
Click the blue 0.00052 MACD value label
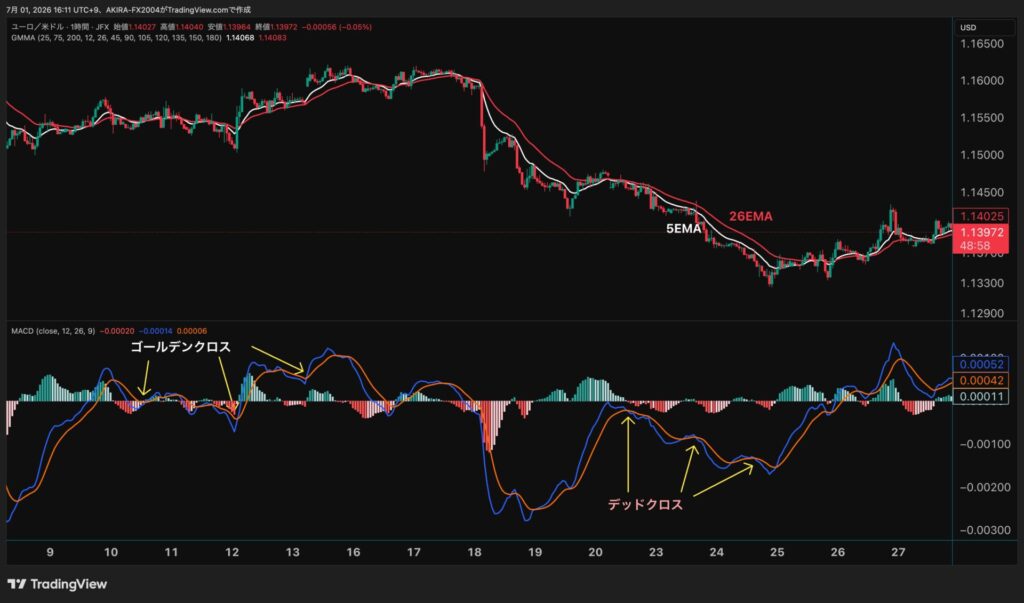[981, 365]
